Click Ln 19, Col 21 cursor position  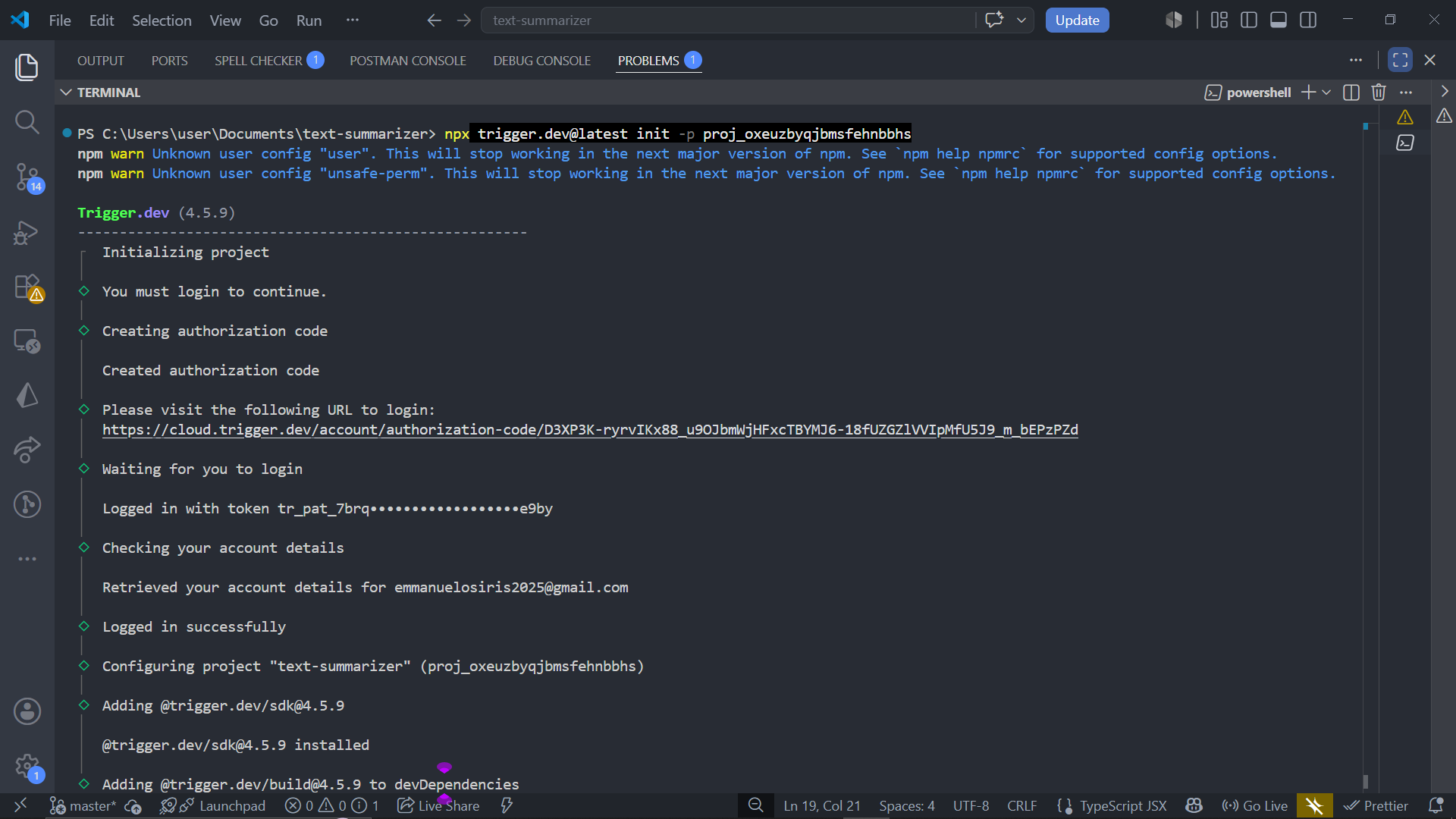(822, 806)
